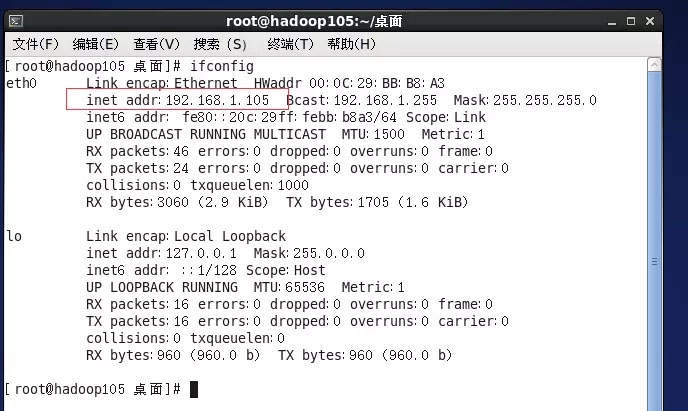Click the lo interface name

coord(14,236)
